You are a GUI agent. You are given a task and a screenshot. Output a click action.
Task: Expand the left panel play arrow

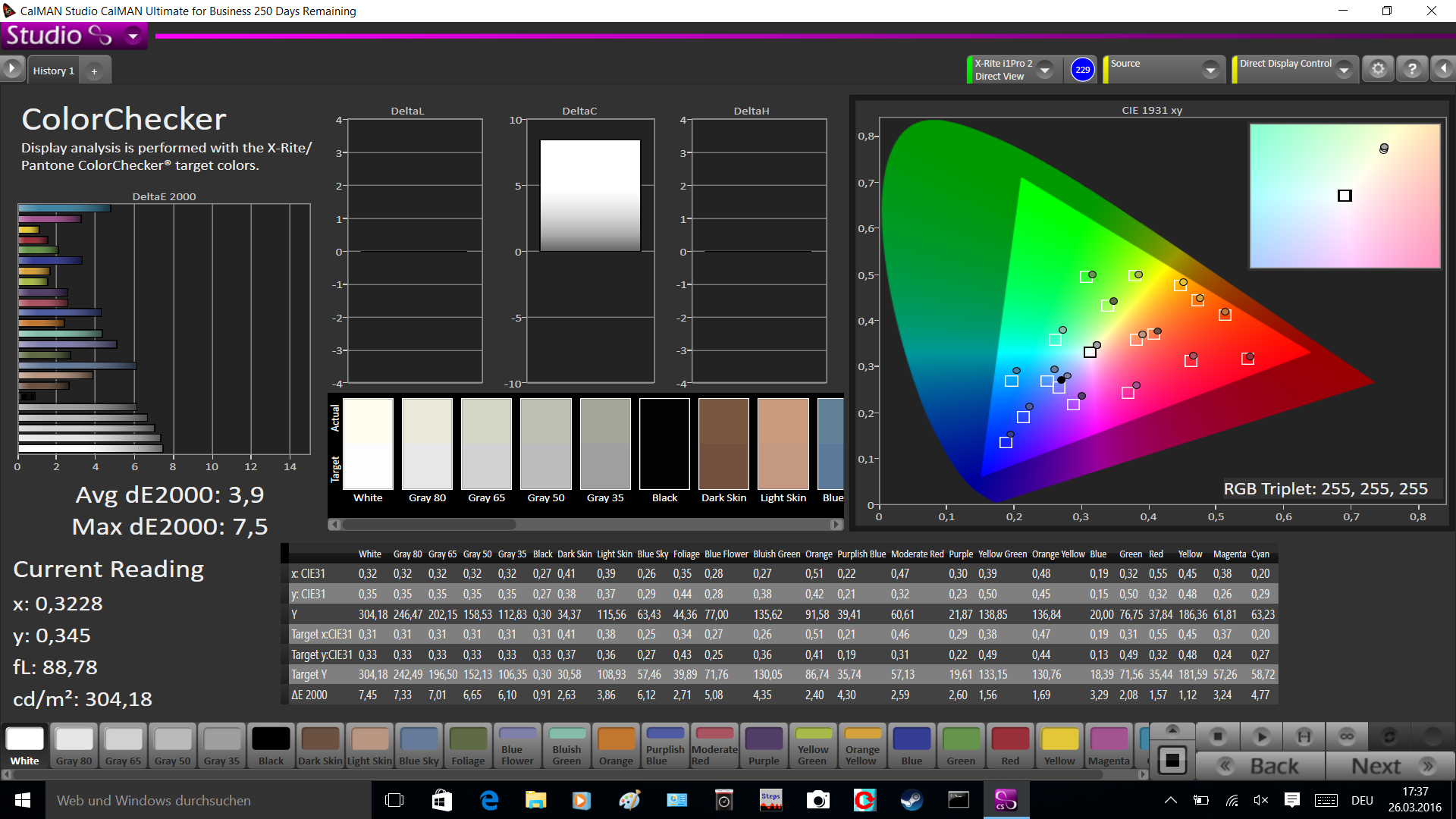pos(12,69)
